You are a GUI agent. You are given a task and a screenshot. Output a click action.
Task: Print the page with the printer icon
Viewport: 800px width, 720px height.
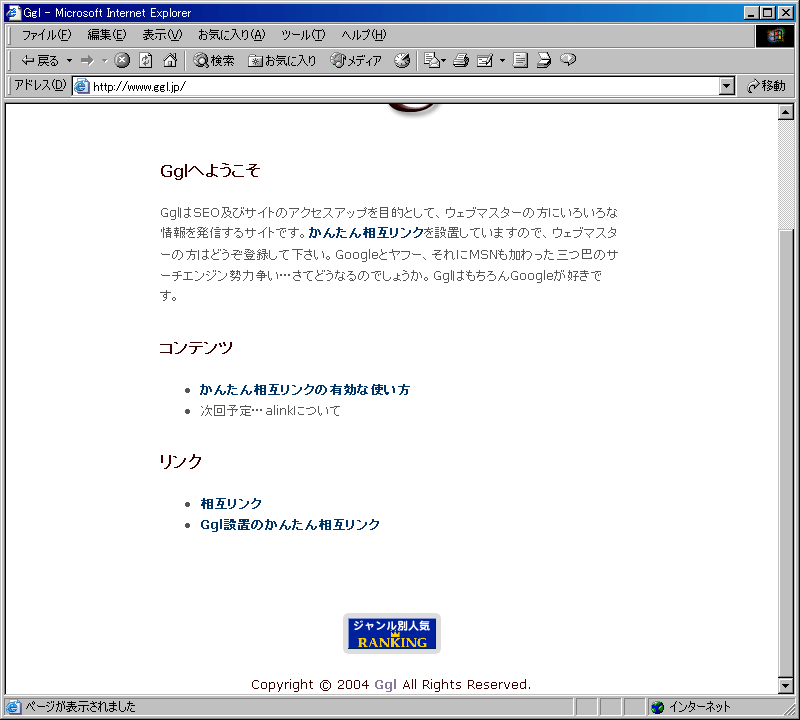pyautogui.click(x=461, y=61)
